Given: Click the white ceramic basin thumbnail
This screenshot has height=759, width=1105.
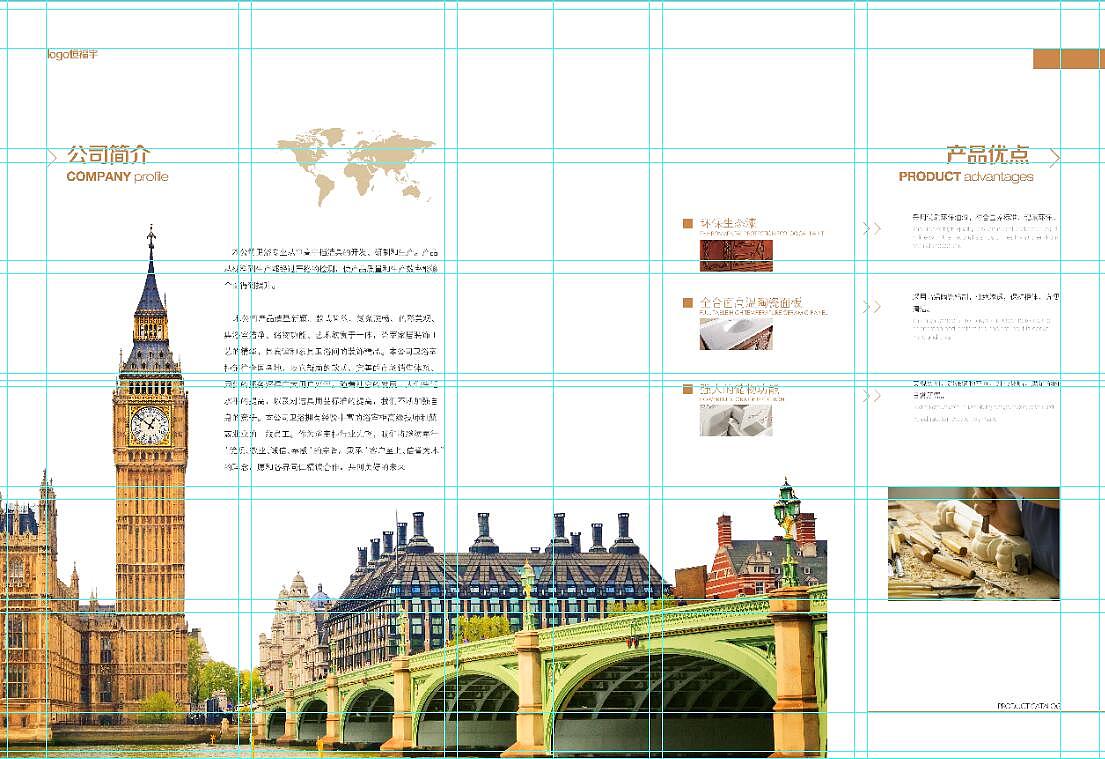Looking at the screenshot, I should (736, 333).
